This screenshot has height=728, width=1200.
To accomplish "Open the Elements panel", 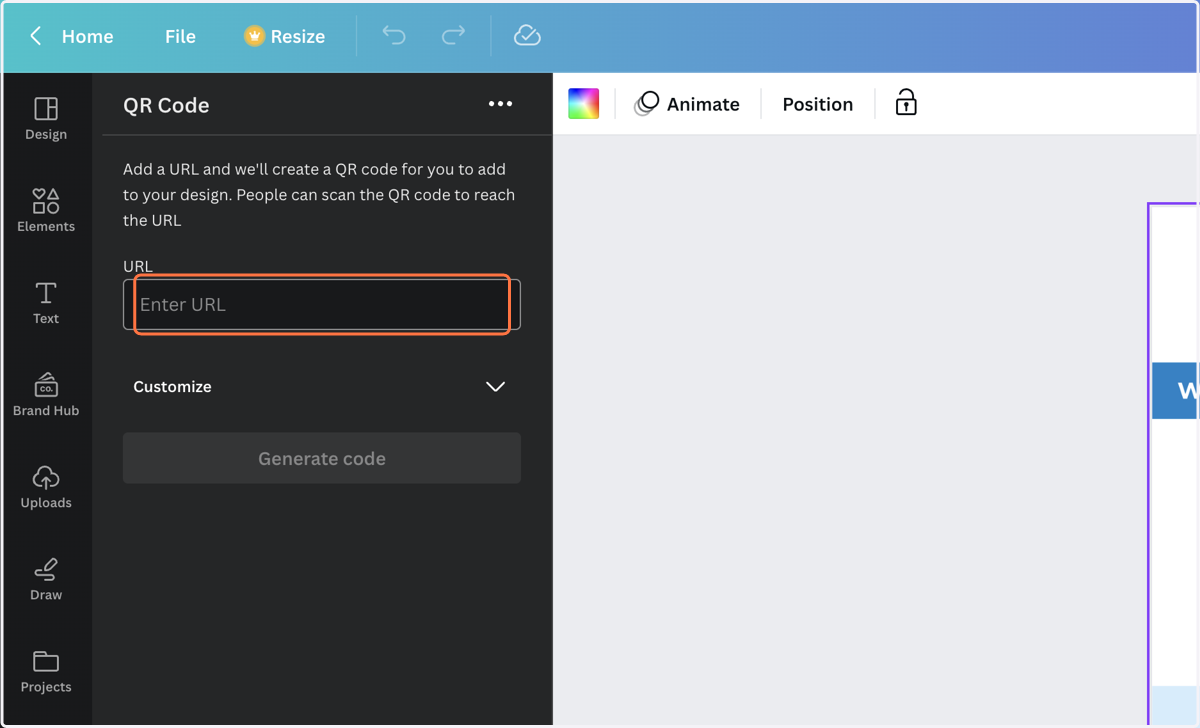I will click(x=46, y=210).
